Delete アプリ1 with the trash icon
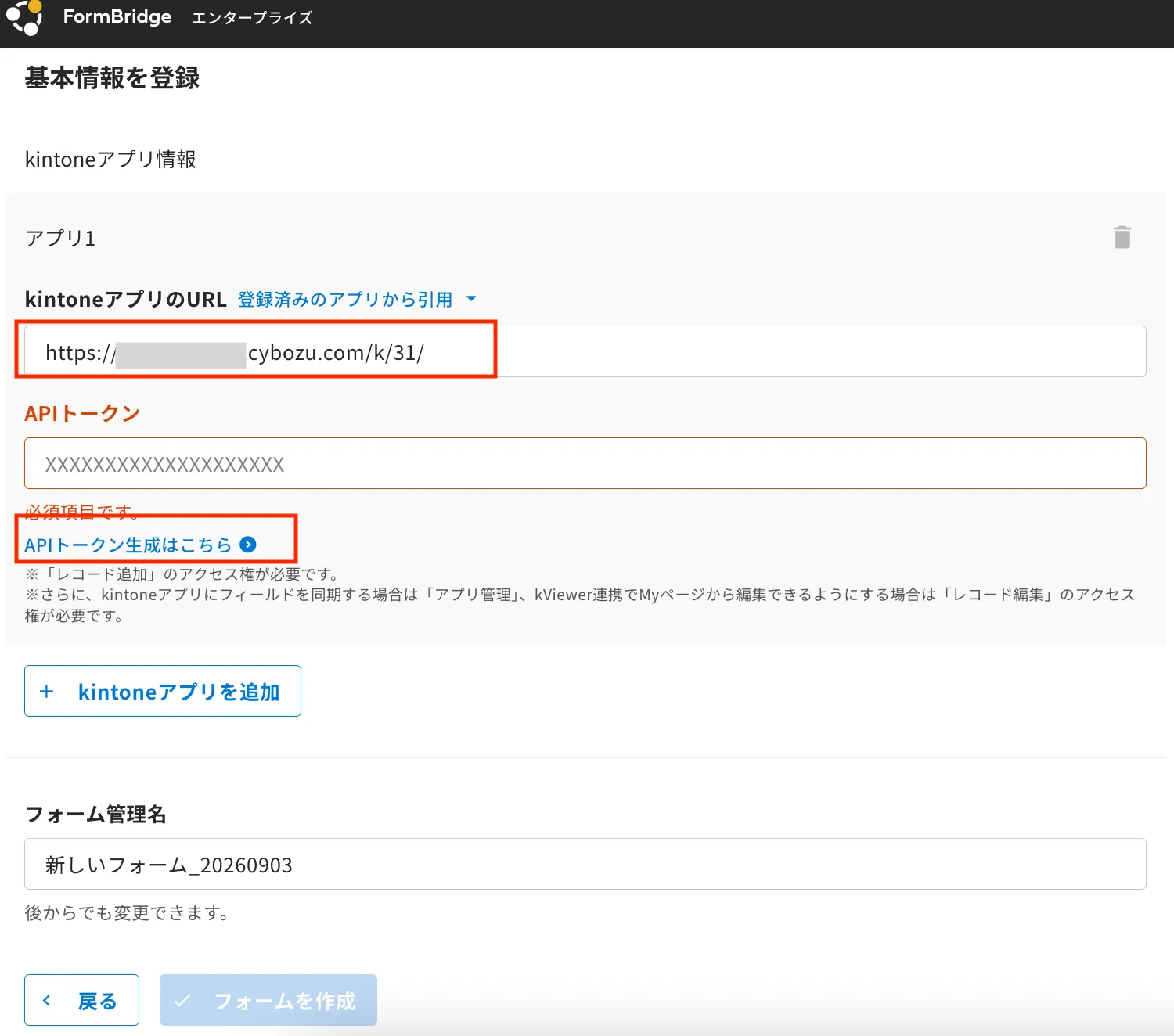 pos(1122,237)
